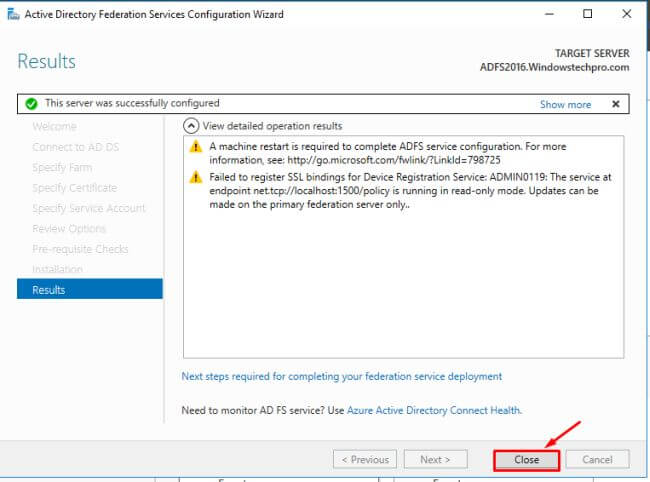The height and width of the screenshot is (482, 650).
Task: Click the Cancel button
Action: point(597,460)
